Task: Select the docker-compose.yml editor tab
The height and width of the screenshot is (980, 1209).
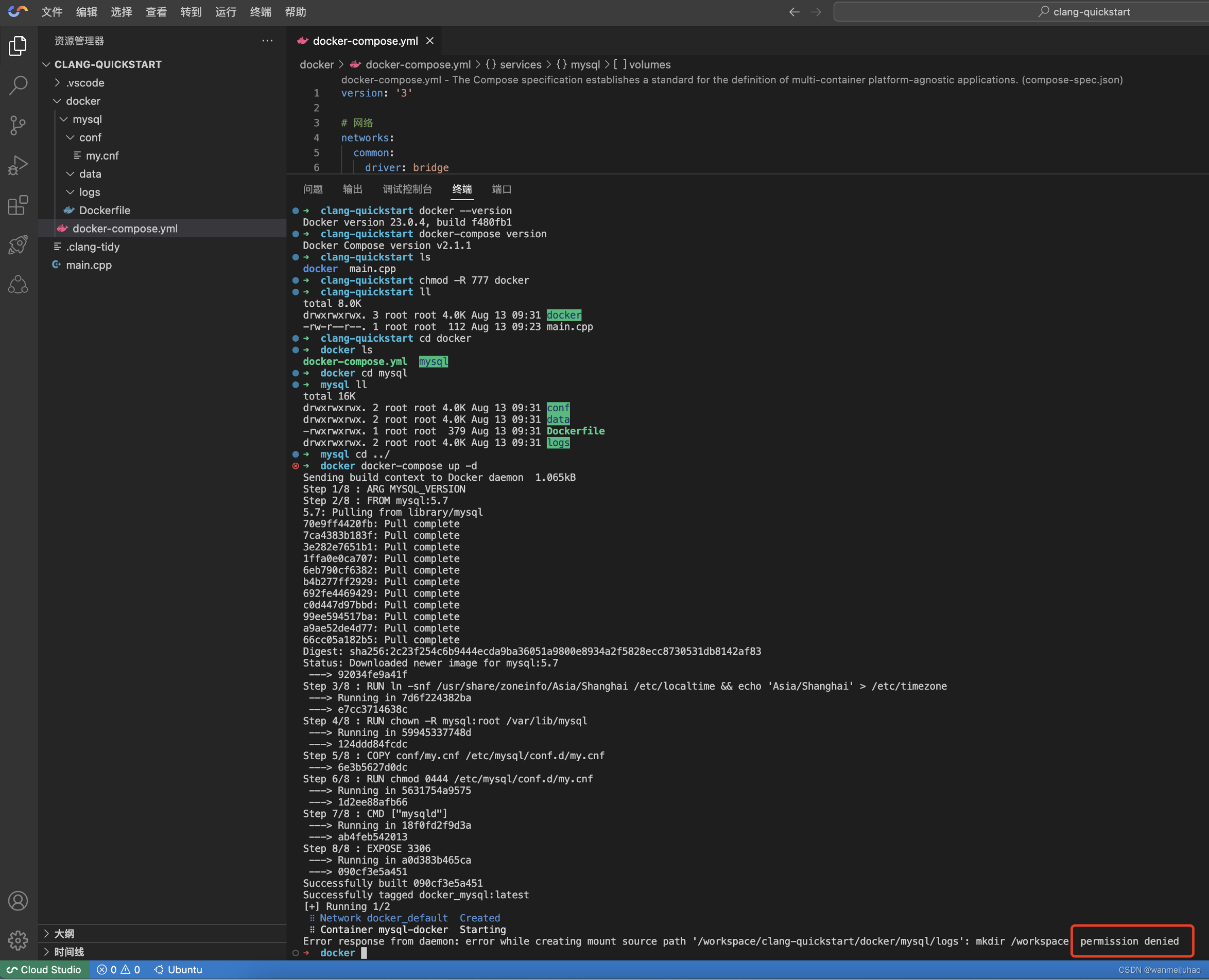Action: (365, 41)
